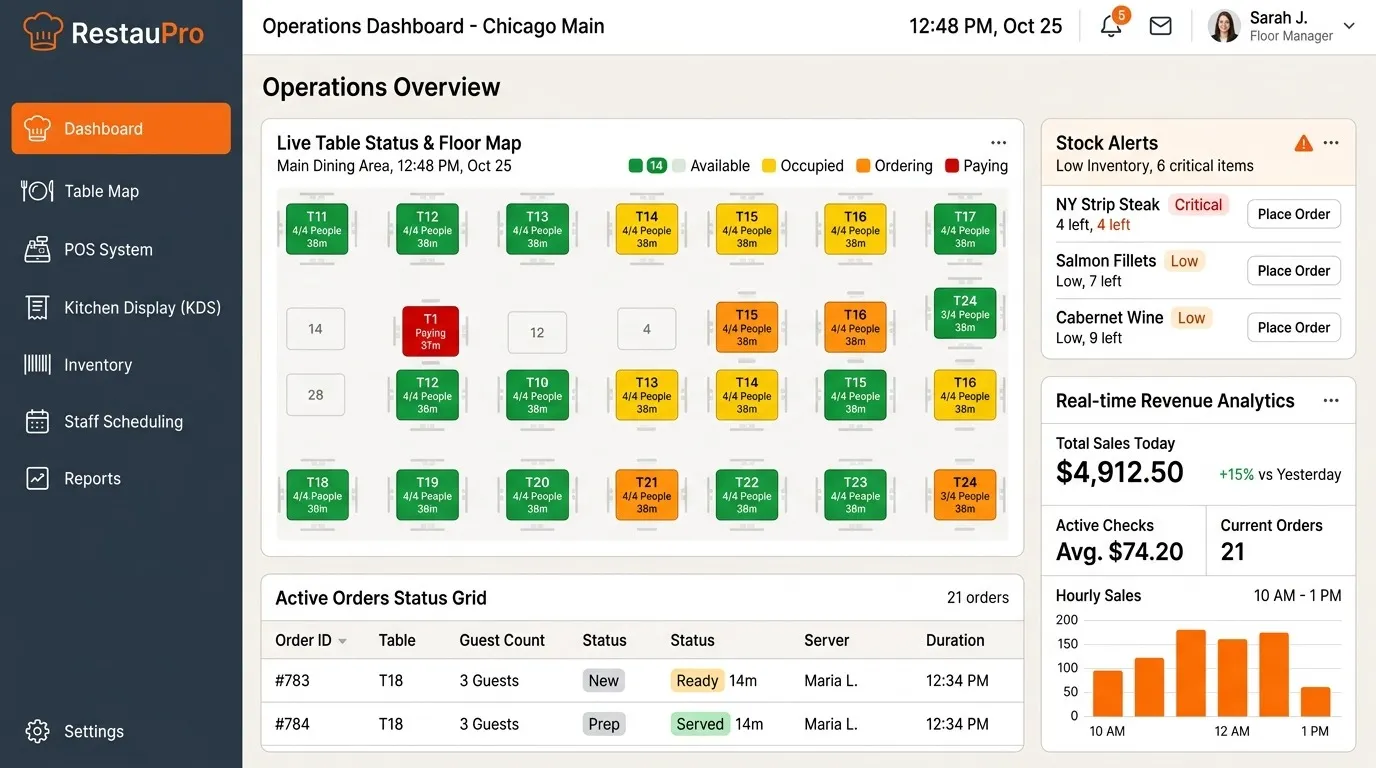The height and width of the screenshot is (768, 1376).
Task: Select the orange T21 table
Action: click(x=647, y=495)
